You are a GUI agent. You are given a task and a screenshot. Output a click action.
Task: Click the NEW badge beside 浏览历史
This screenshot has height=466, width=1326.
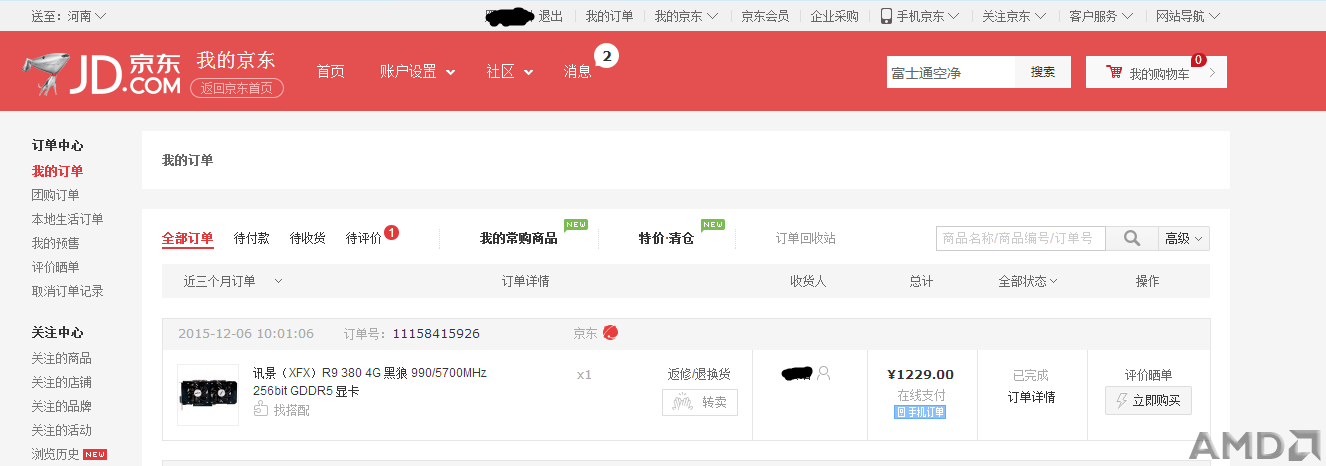(x=95, y=454)
